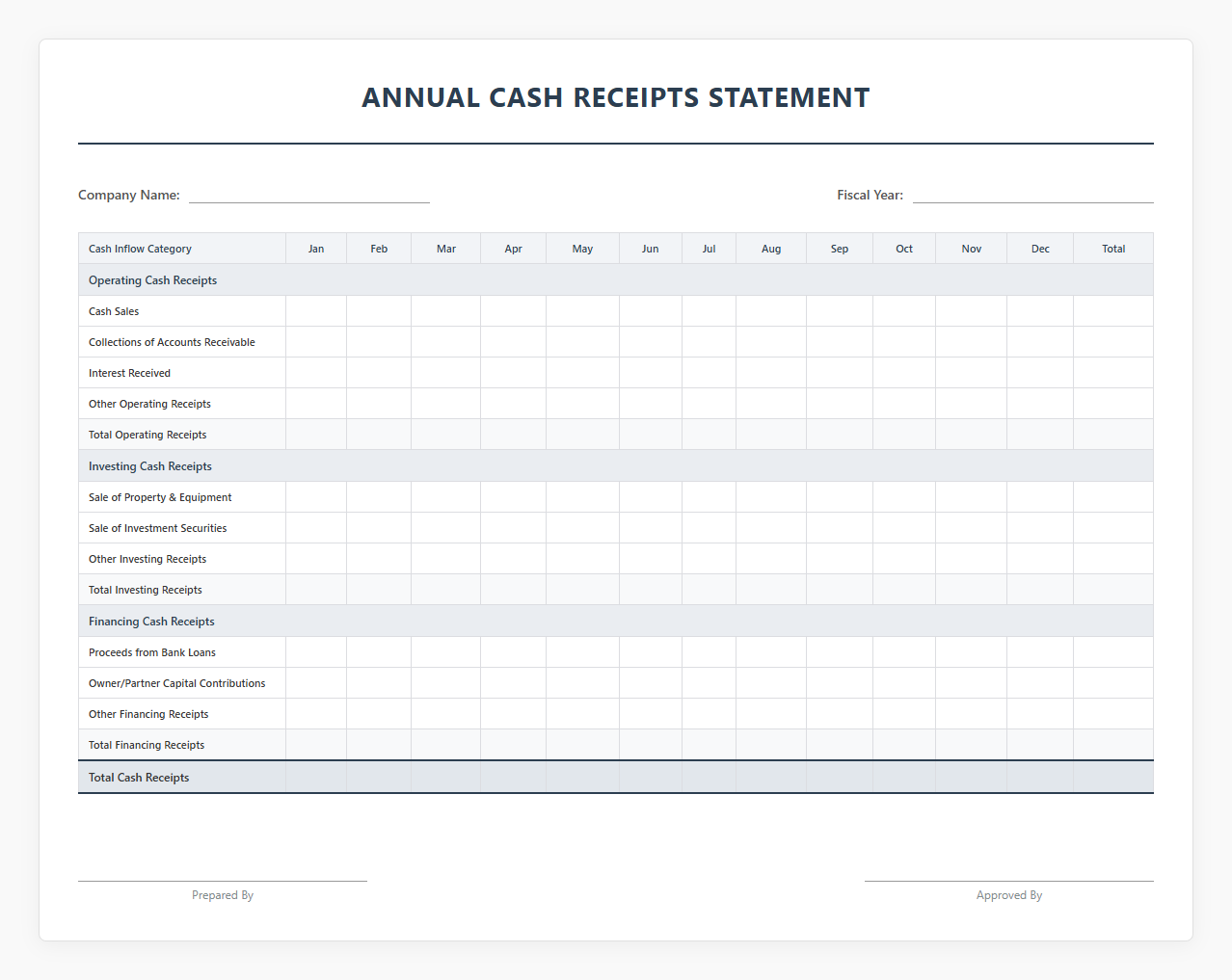Click the Financing Cash Receipts section row
Viewport: 1232px width, 980px height.
[616, 622]
